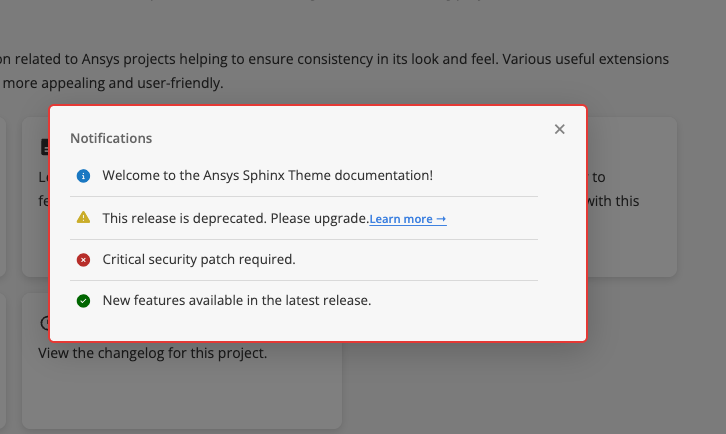Click the green checkmark success icon
Image resolution: width=726 pixels, height=434 pixels.
83,301
